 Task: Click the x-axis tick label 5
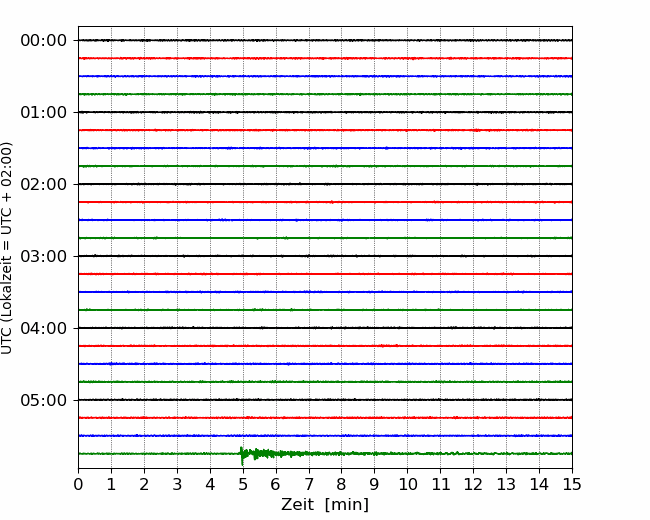243,484
